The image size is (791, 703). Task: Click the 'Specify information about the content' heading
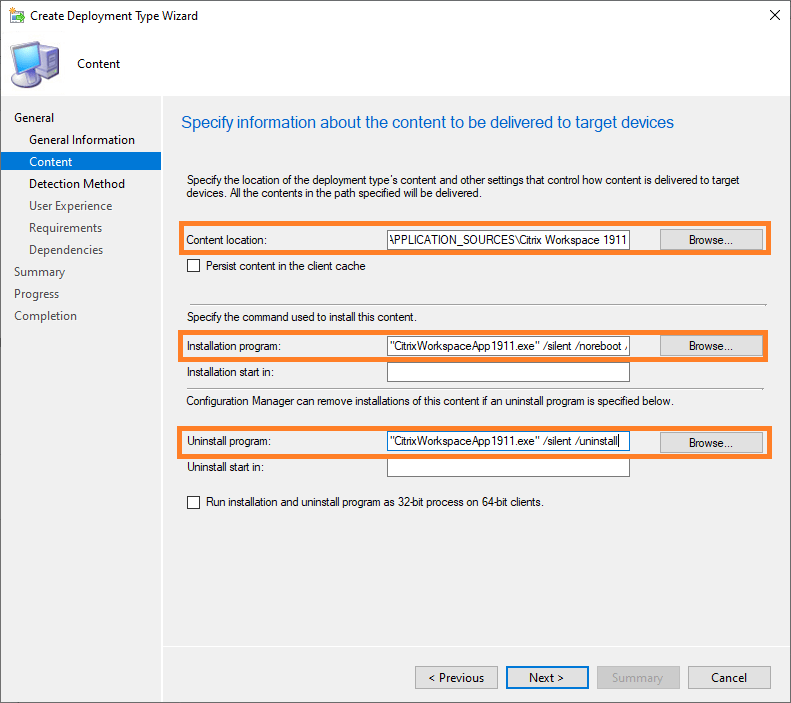427,123
